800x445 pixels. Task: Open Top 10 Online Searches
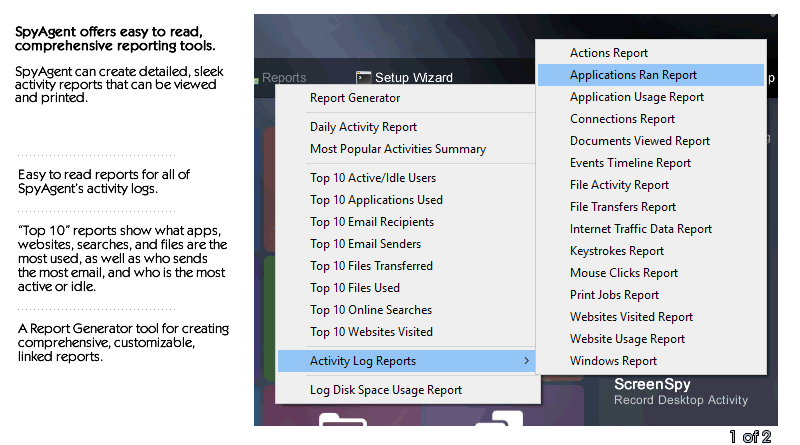click(406, 309)
